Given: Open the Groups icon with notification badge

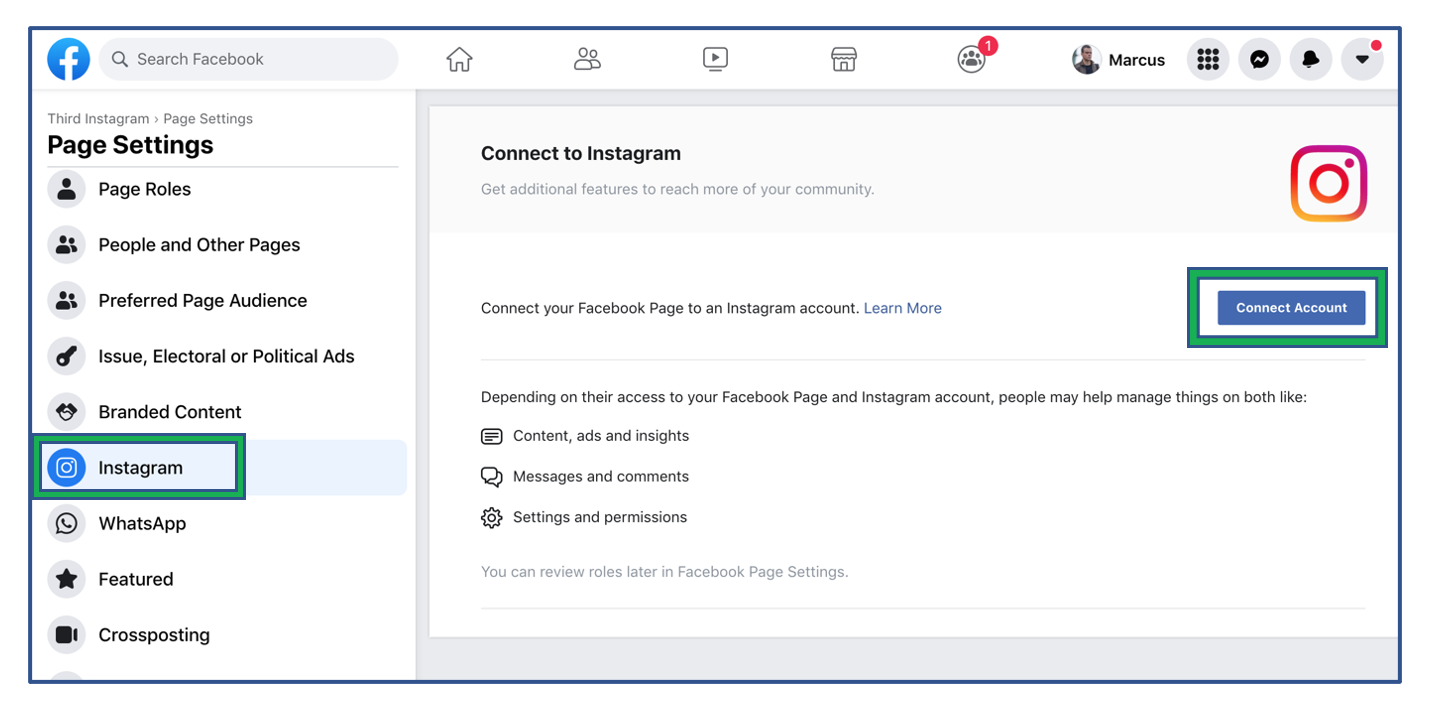Looking at the screenshot, I should coord(972,58).
